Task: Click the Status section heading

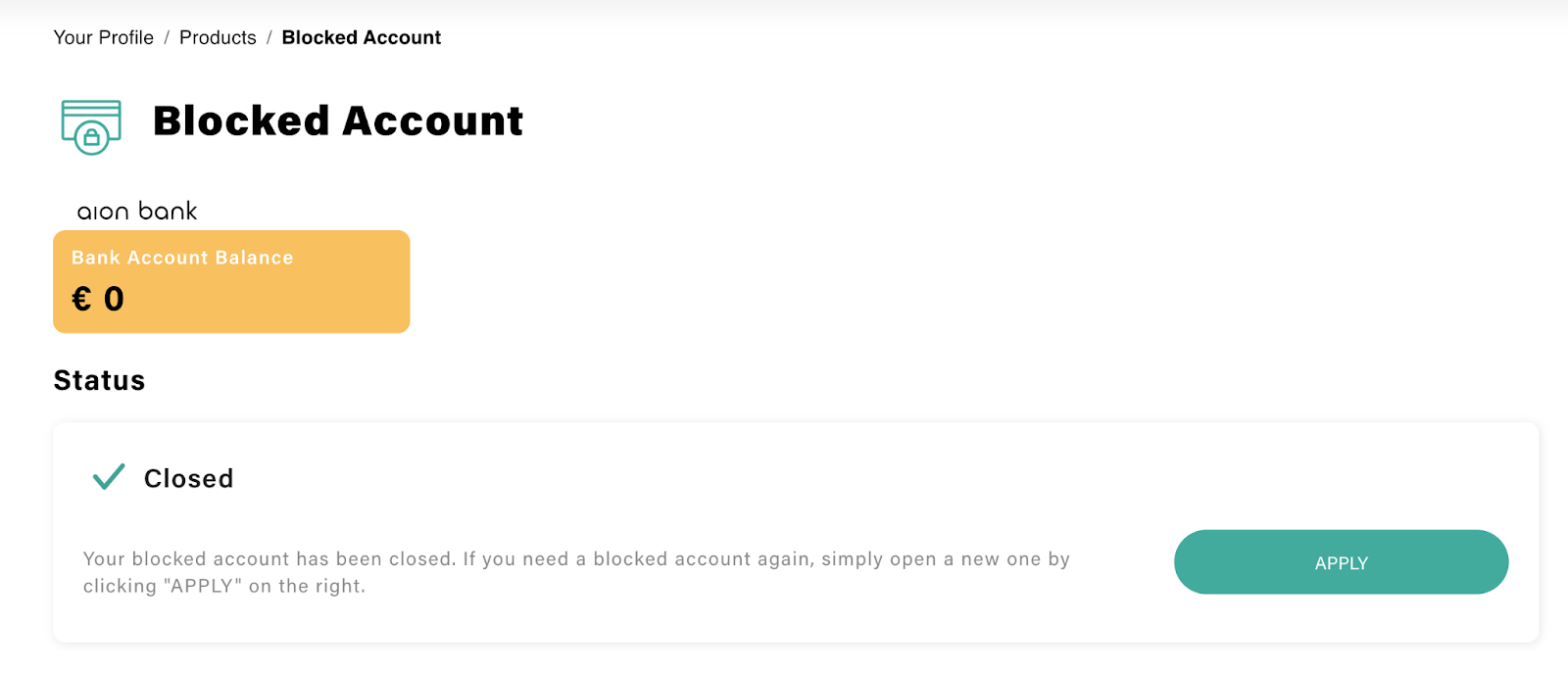Action: click(99, 380)
